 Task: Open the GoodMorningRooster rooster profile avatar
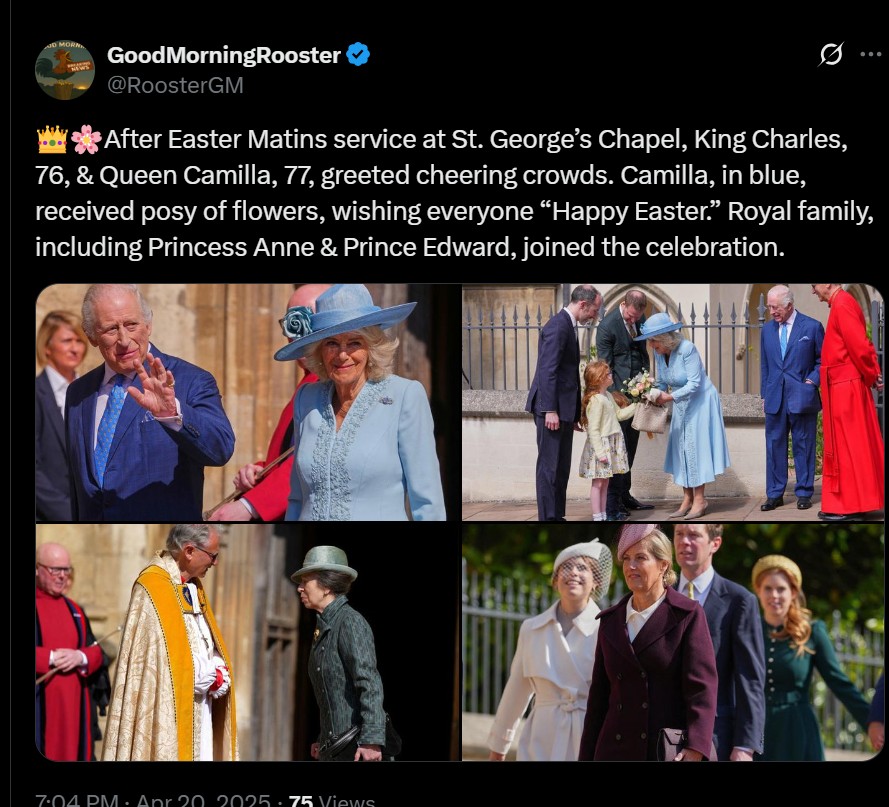(65, 70)
